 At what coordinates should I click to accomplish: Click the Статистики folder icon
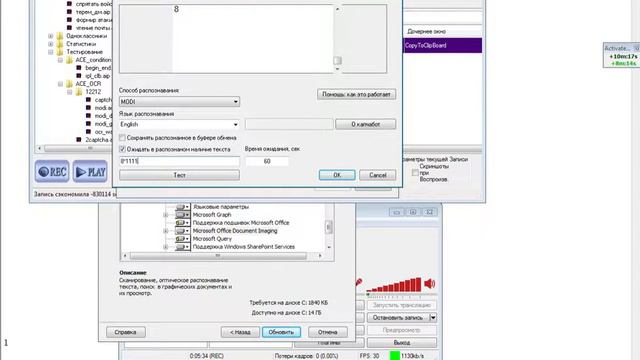(60, 44)
